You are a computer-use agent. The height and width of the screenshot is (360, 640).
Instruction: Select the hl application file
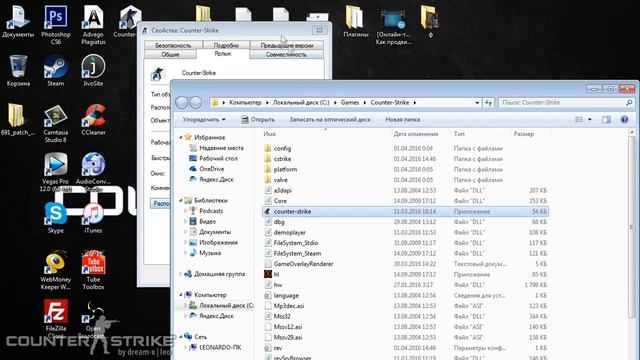(x=405, y=274)
